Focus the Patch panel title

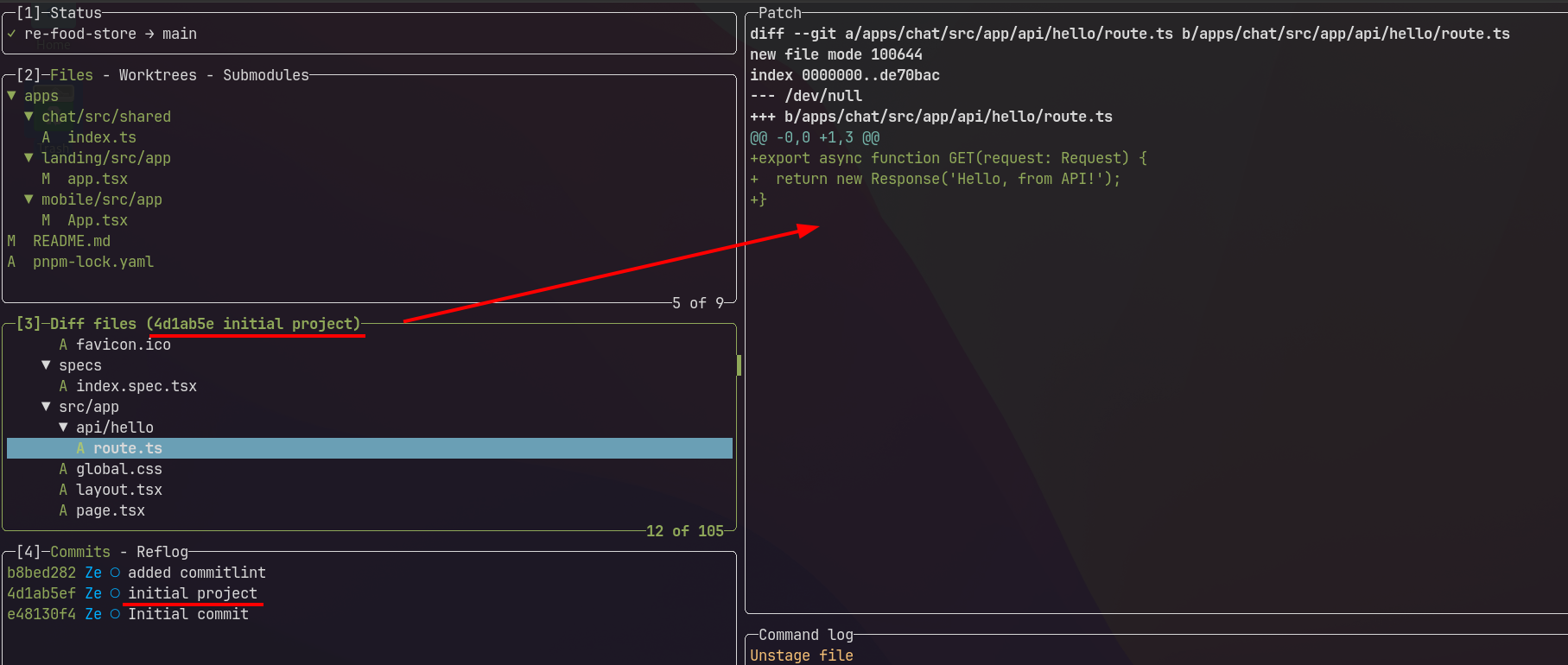click(x=780, y=13)
